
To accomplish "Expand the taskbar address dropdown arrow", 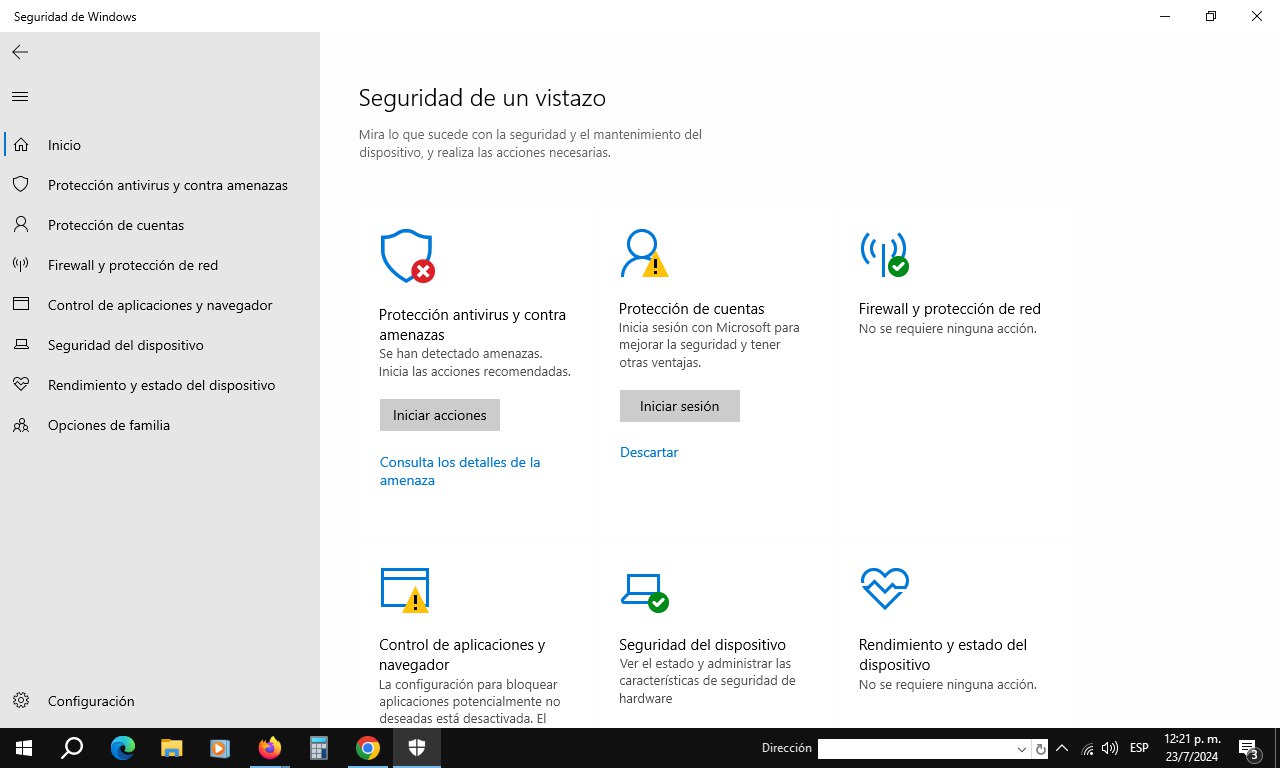I will 1022,748.
